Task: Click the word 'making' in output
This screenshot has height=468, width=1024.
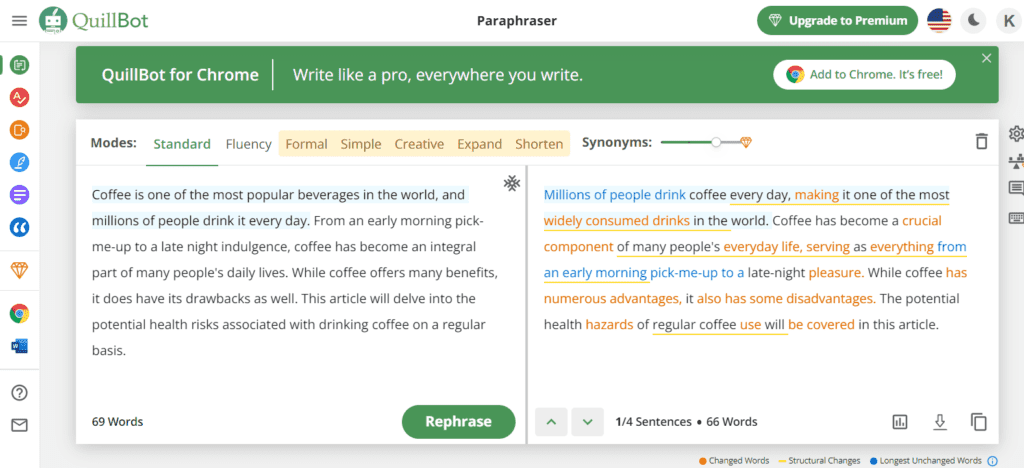Action: click(x=816, y=195)
